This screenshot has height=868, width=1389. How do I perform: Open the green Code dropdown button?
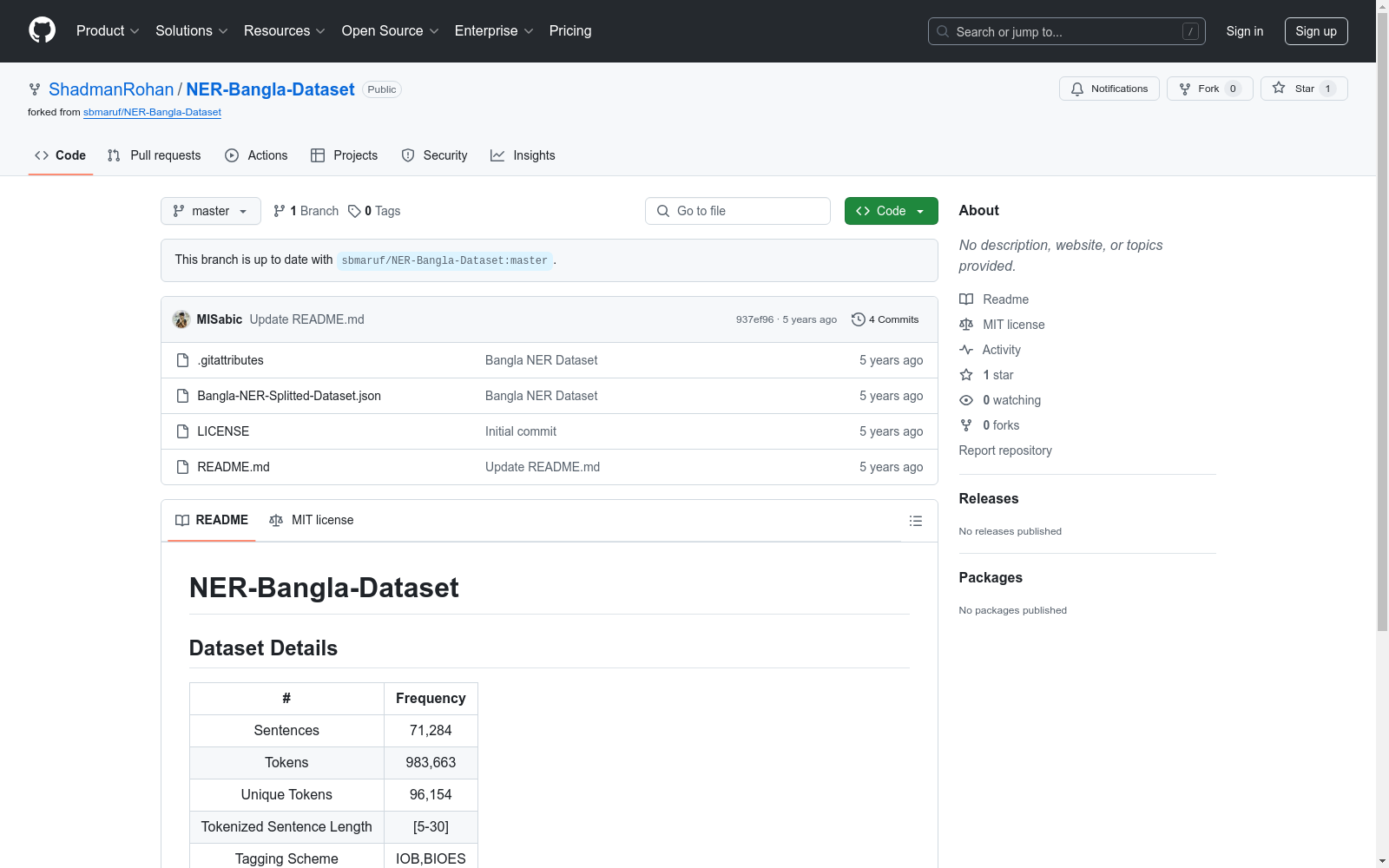[891, 211]
